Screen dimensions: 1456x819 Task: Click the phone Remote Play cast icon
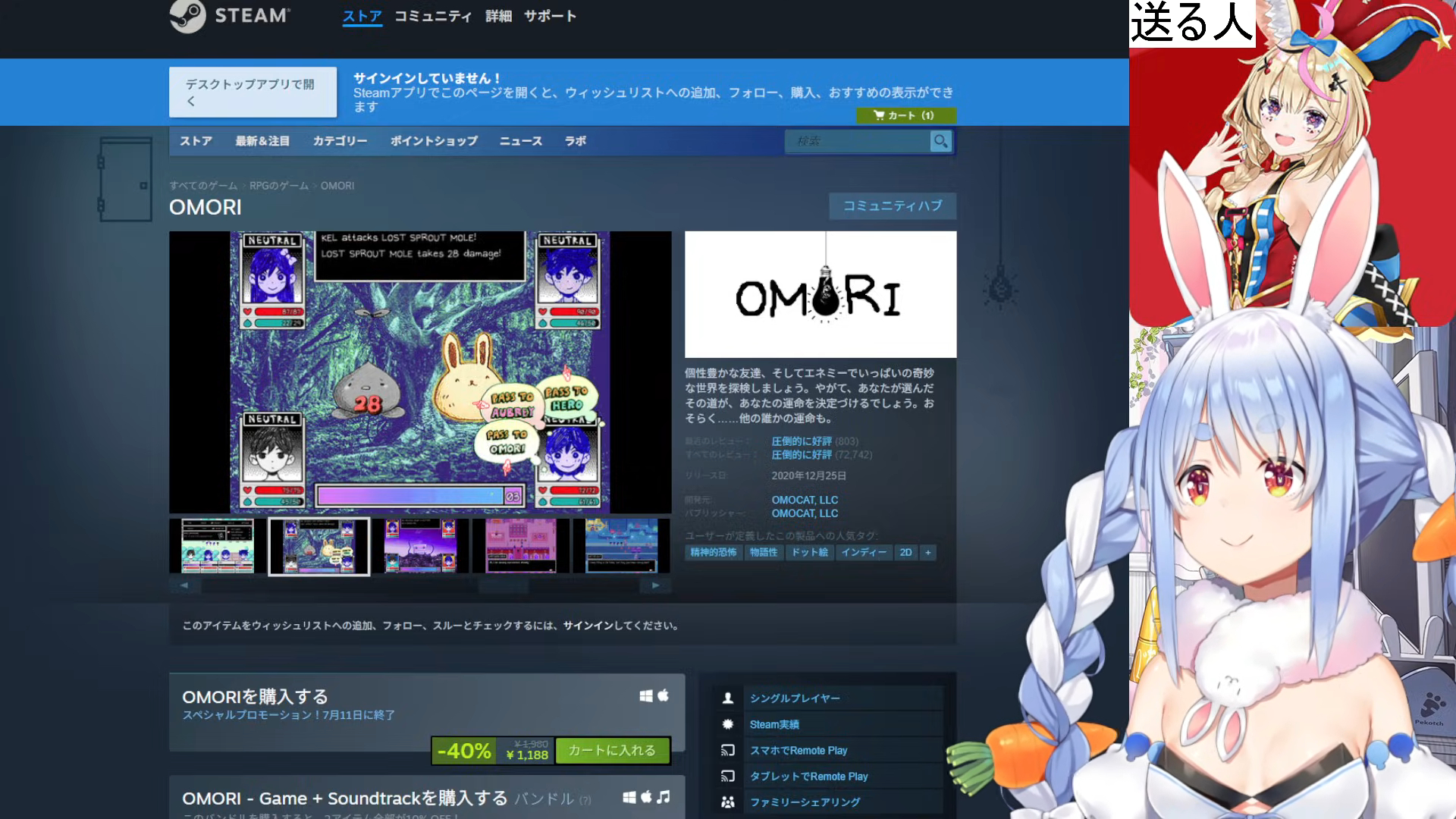727,750
